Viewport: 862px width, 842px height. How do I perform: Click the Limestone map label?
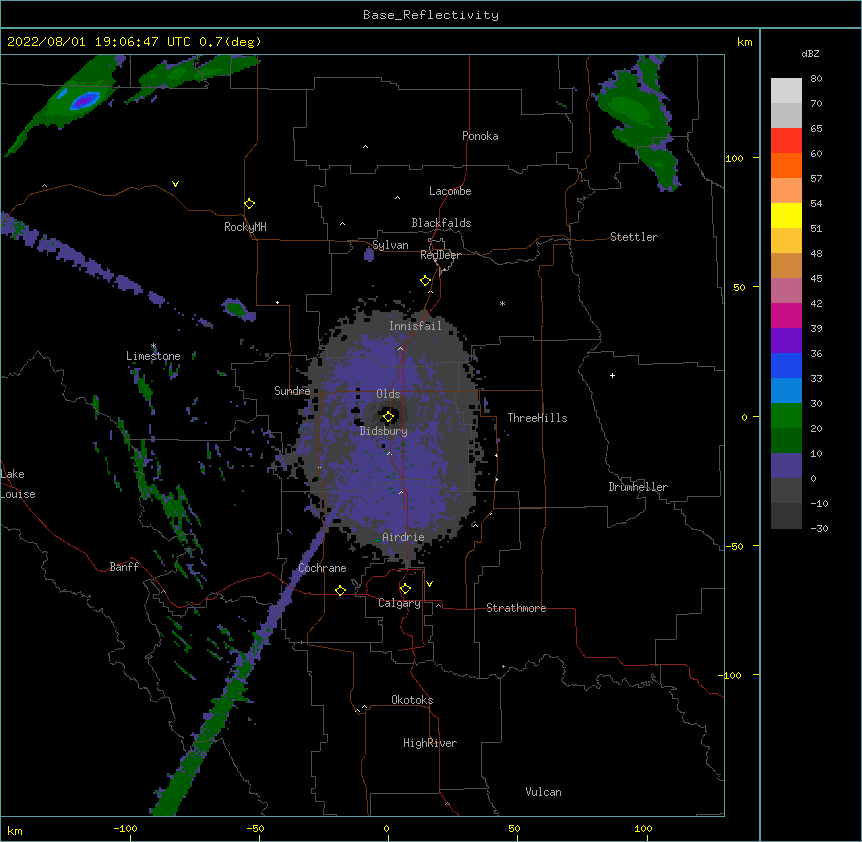click(x=153, y=356)
